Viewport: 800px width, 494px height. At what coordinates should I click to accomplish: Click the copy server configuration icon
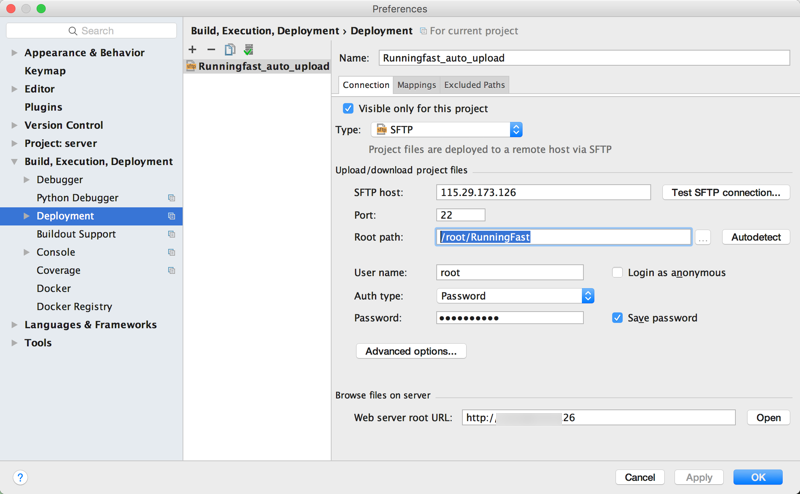230,49
